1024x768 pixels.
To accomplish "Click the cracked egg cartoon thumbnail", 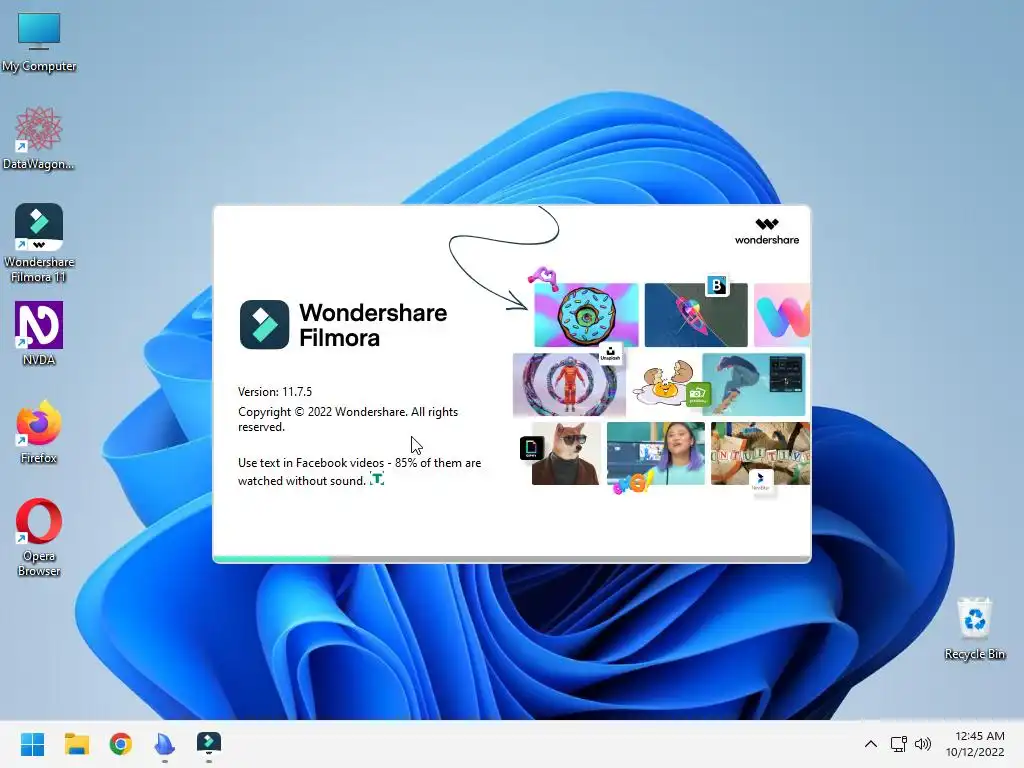I will point(665,383).
